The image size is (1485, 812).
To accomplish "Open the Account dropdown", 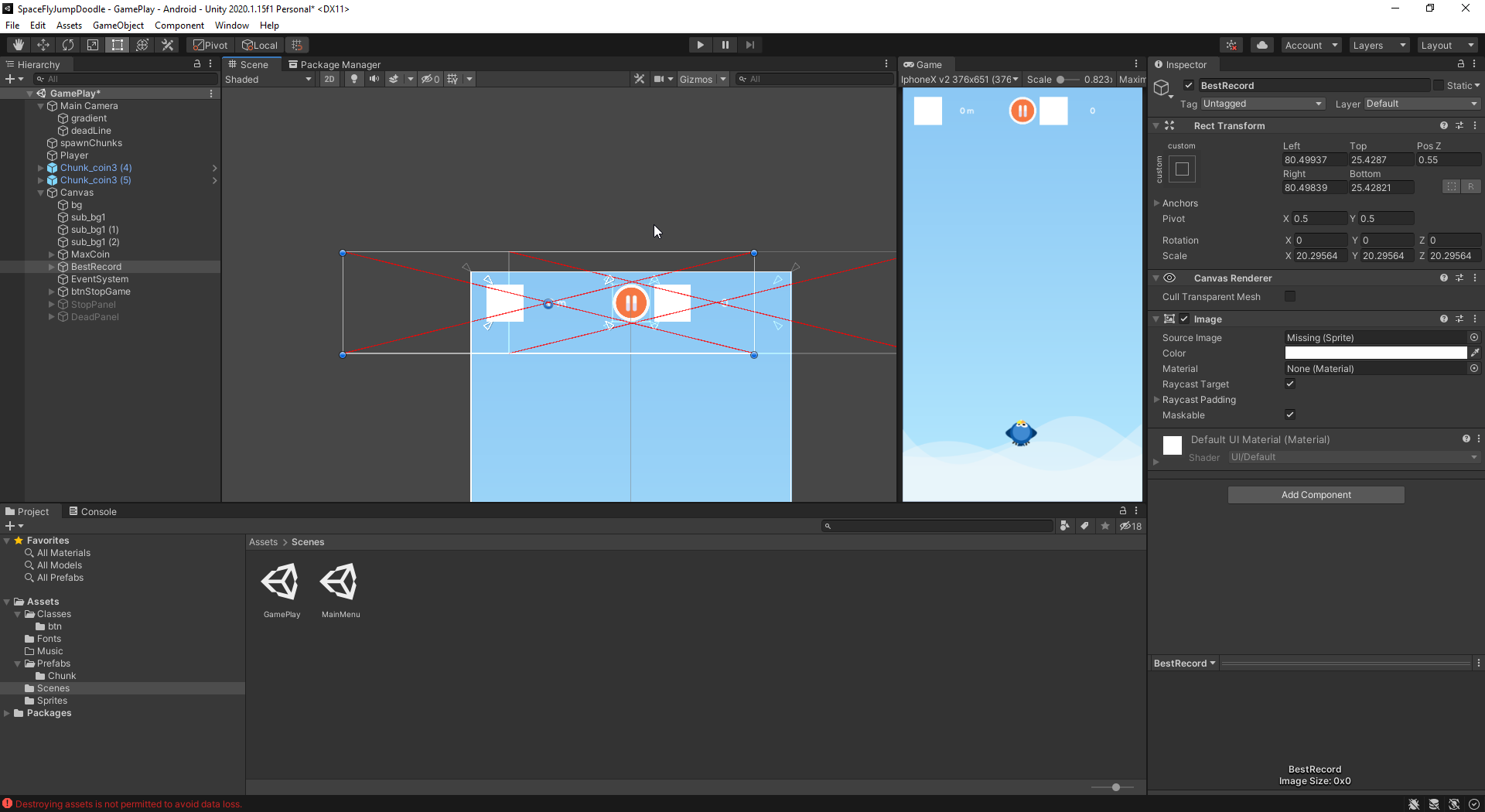I will coord(1311,45).
